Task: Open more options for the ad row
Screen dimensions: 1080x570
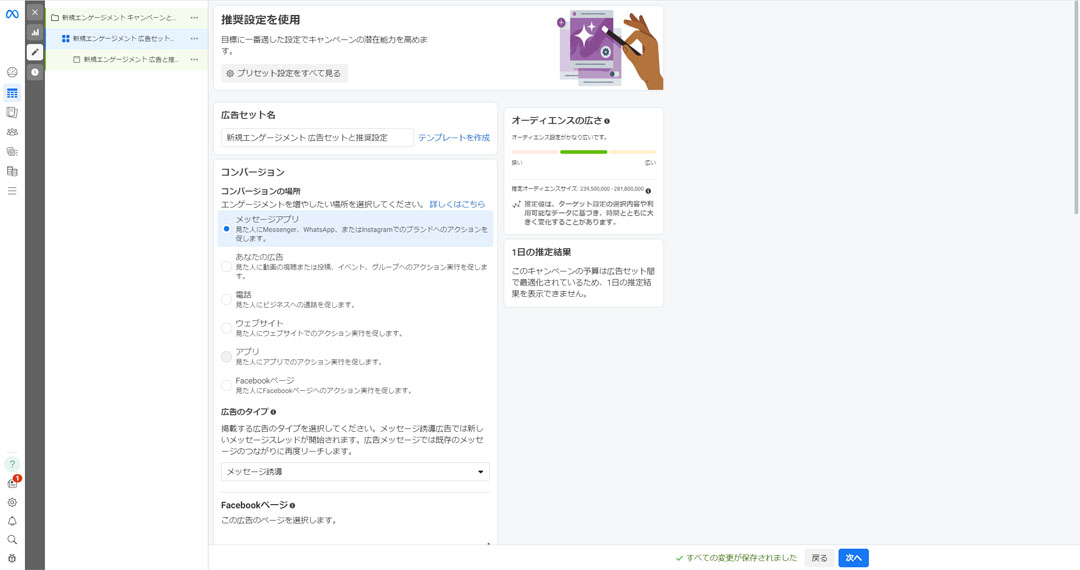Action: click(x=194, y=60)
